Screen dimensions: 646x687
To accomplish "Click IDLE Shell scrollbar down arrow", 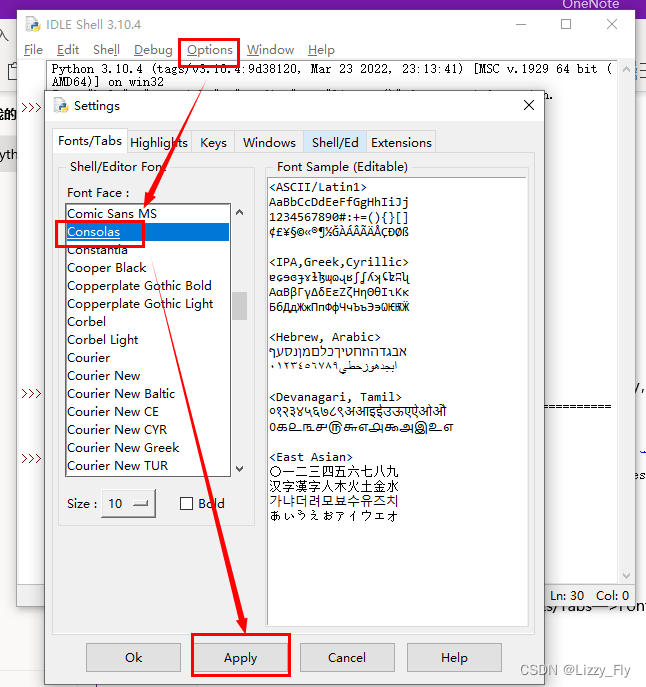I will point(626,575).
